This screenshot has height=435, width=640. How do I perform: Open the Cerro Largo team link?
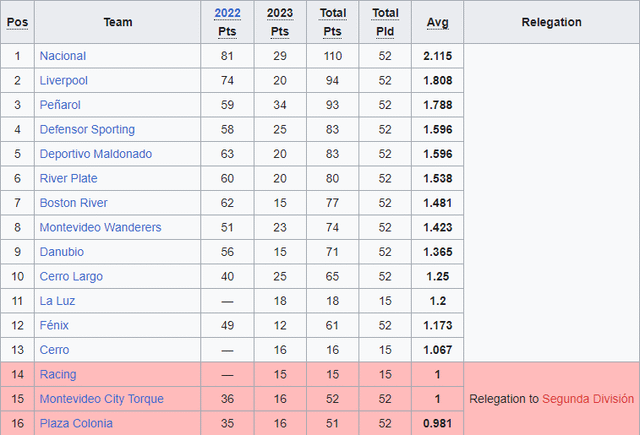[x=71, y=276]
